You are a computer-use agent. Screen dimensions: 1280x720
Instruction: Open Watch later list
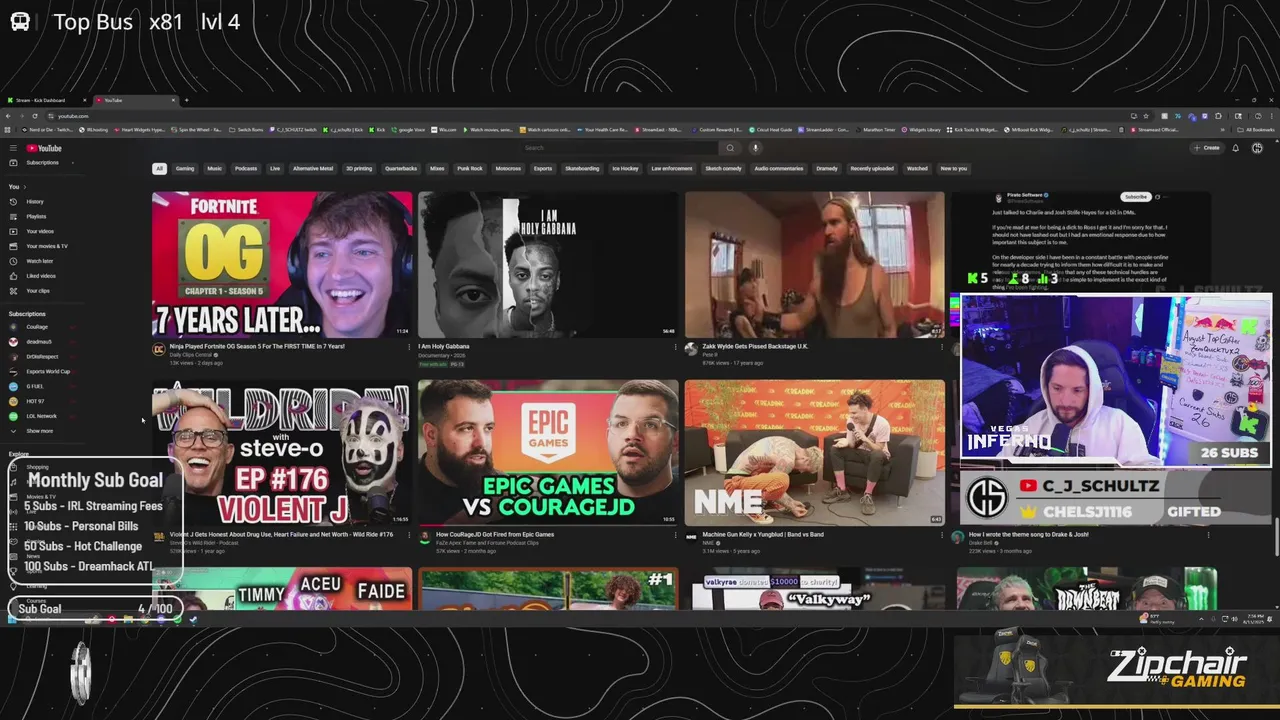[x=39, y=261]
